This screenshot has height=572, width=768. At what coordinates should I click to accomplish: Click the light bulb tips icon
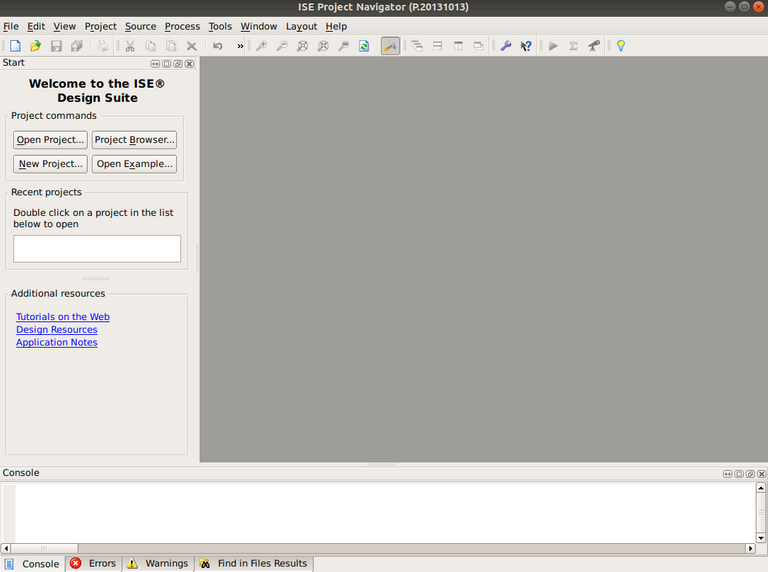(x=621, y=46)
